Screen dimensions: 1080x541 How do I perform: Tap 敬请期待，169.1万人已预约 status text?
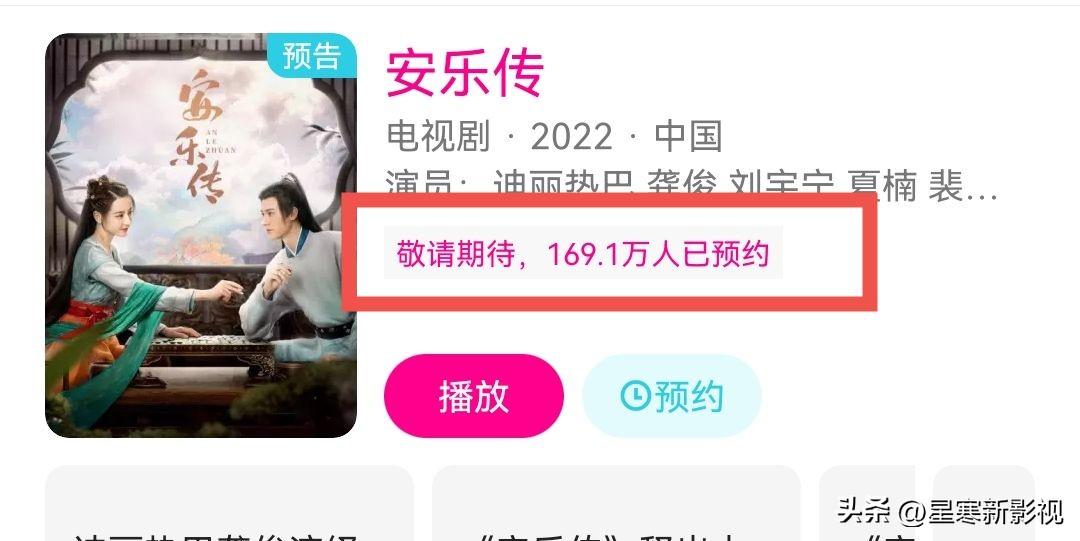pyautogui.click(x=583, y=253)
